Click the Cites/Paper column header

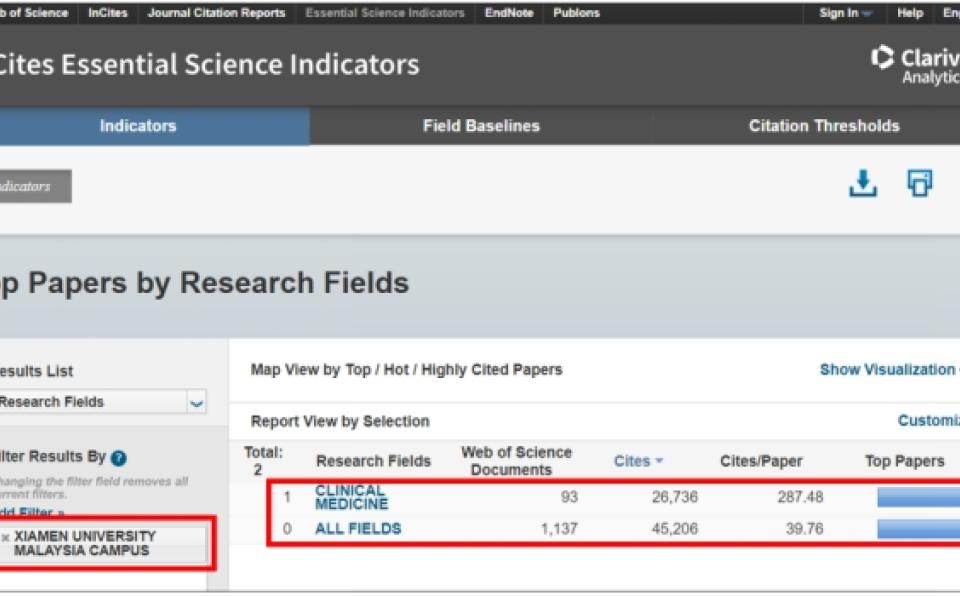pos(761,461)
